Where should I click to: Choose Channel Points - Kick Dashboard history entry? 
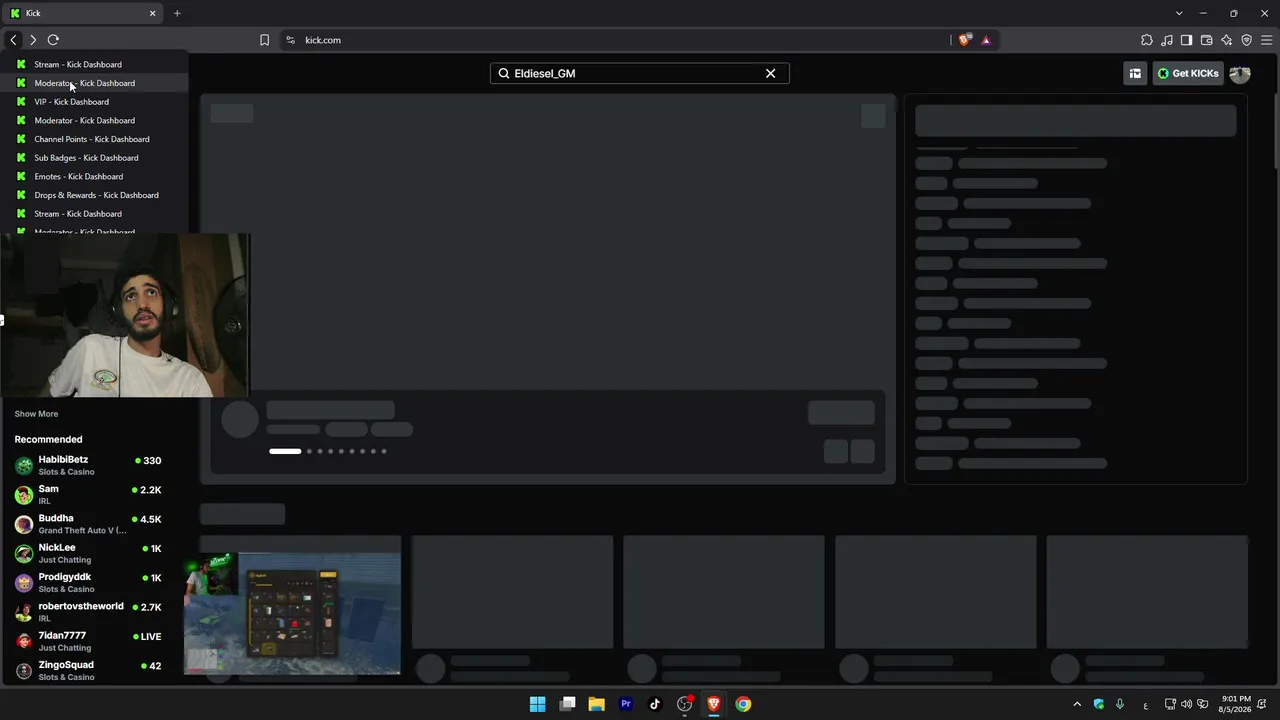(94, 139)
